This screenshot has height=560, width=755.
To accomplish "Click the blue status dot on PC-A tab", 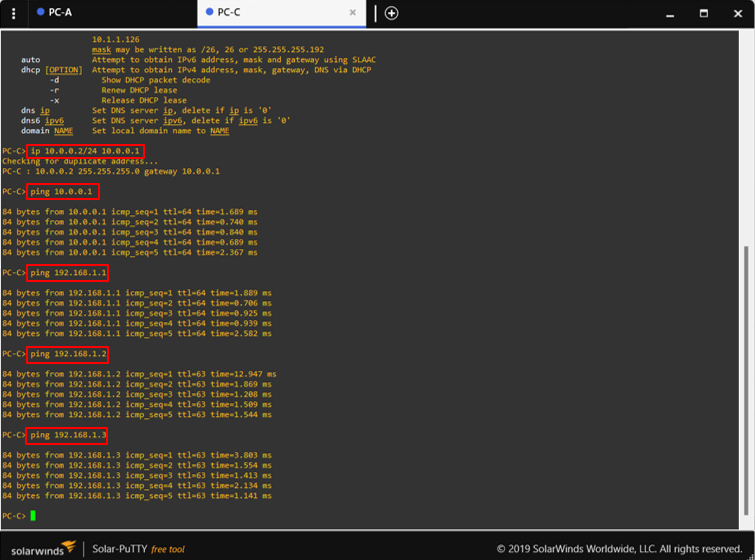I will pyautogui.click(x=40, y=13).
